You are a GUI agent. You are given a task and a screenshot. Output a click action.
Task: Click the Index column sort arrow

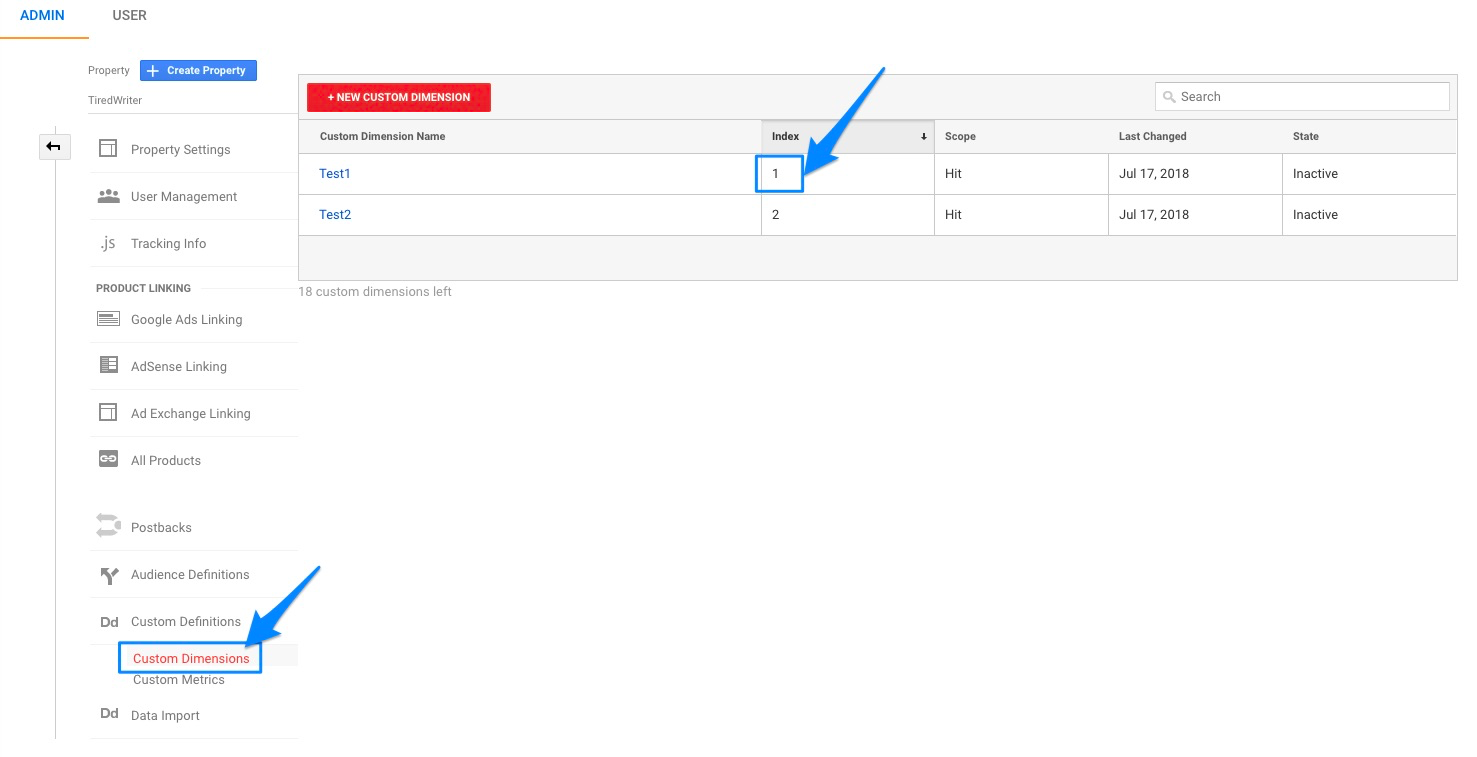924,137
